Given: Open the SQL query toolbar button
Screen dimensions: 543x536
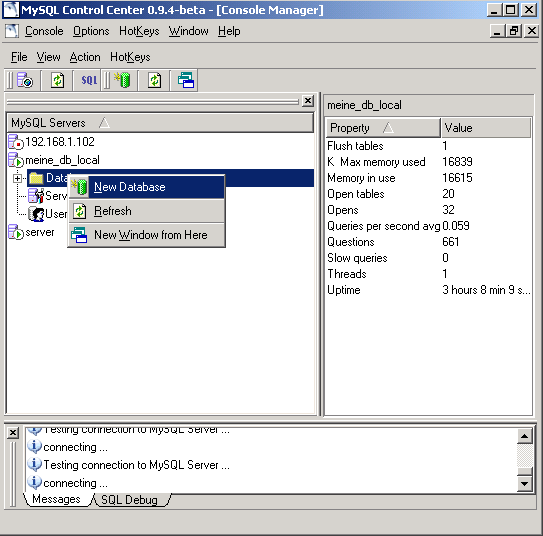Looking at the screenshot, I should click(x=89, y=80).
